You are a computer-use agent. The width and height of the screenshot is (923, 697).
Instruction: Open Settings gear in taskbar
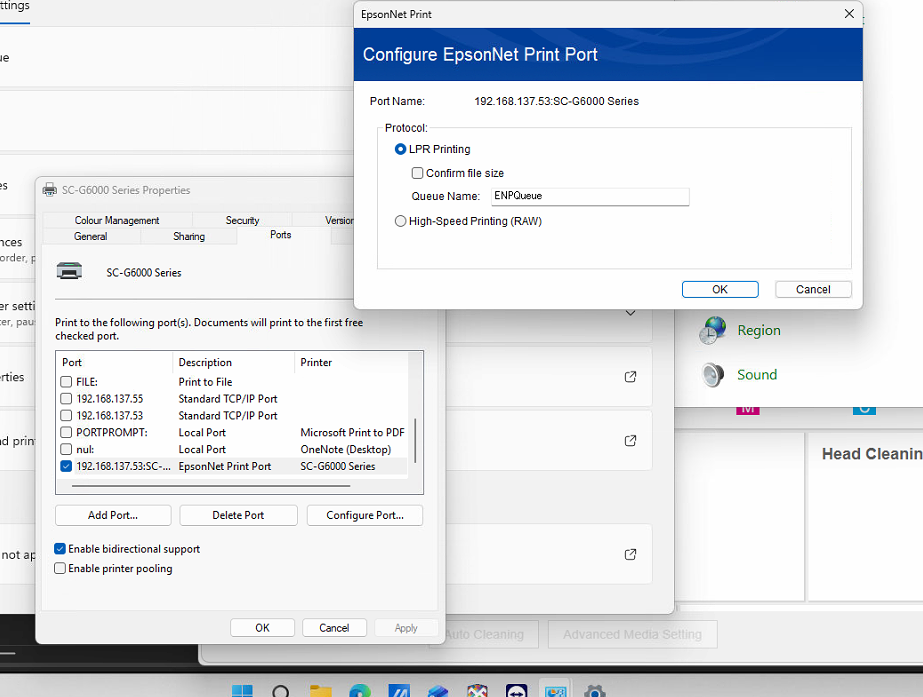(x=595, y=691)
